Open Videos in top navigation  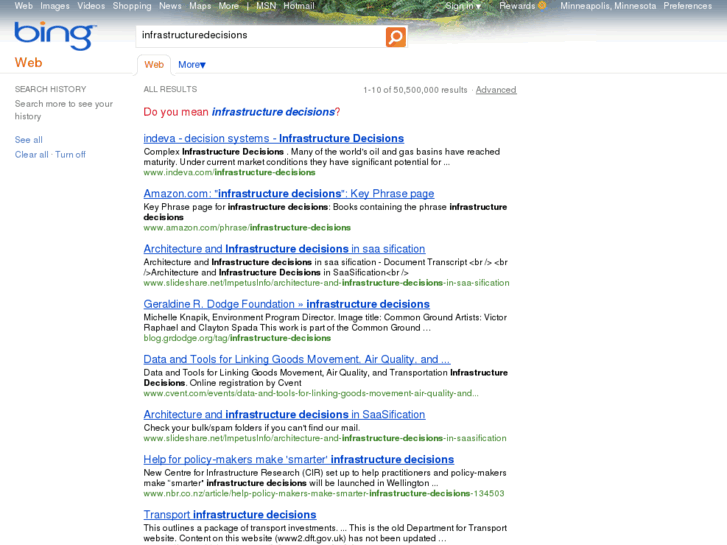pos(91,6)
